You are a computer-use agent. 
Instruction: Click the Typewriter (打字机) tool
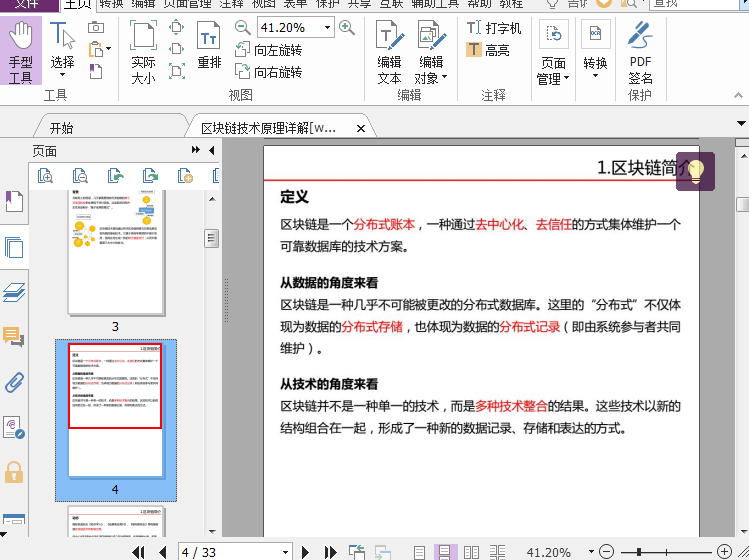[x=494, y=28]
